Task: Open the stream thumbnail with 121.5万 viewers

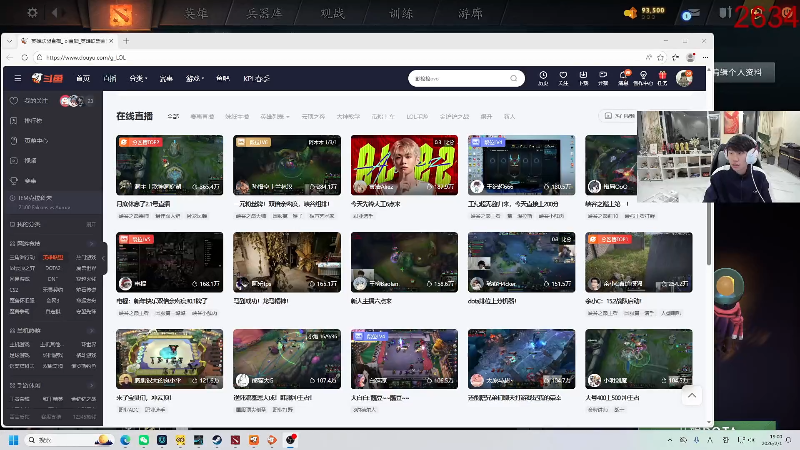Action: tap(169, 359)
